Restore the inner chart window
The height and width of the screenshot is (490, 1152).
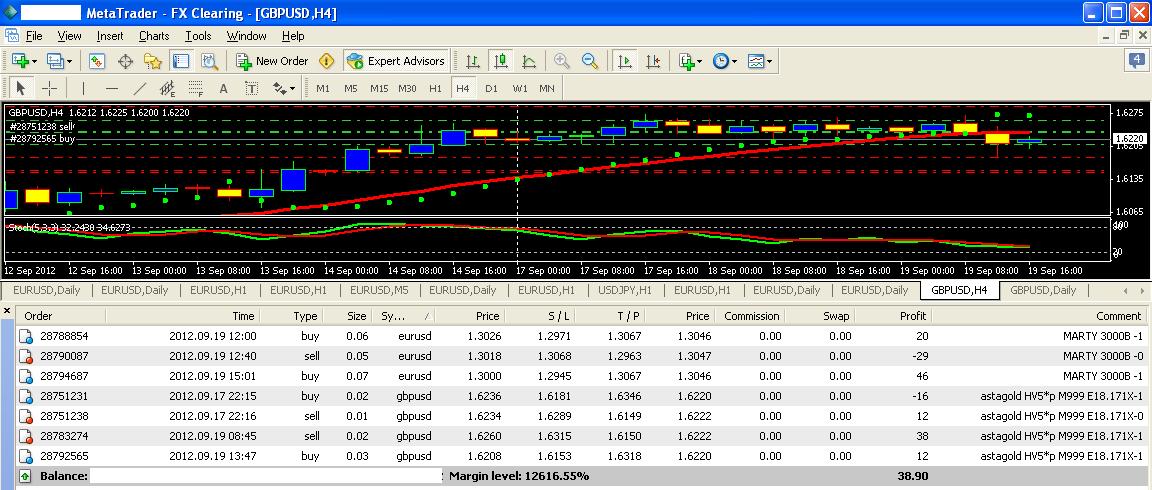coord(1124,35)
